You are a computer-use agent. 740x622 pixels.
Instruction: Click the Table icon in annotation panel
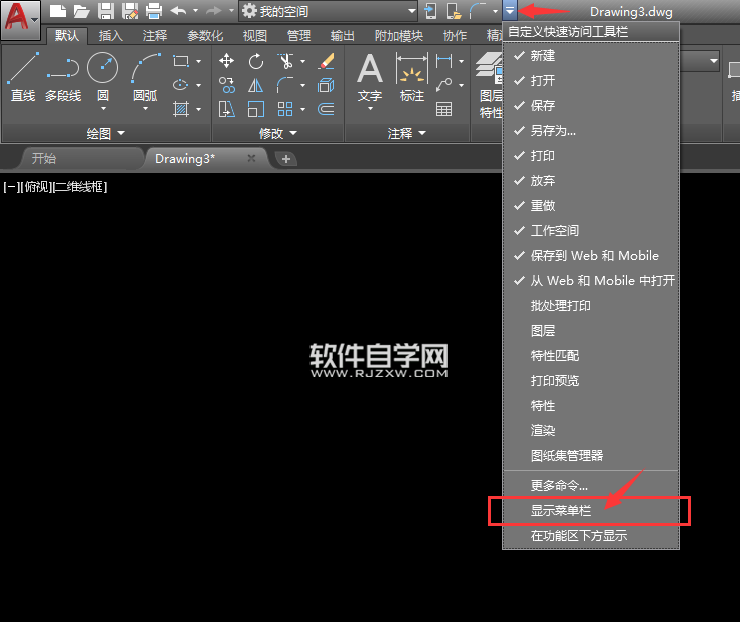pyautogui.click(x=444, y=109)
